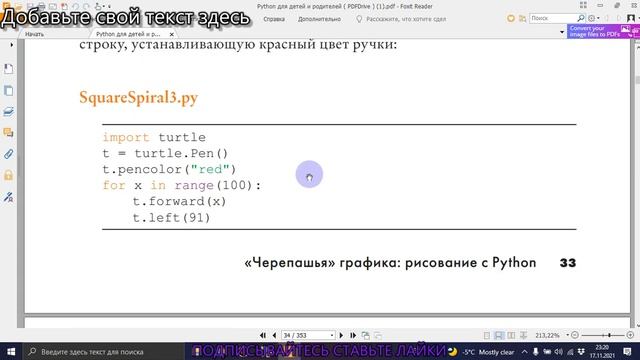Click the zoom out minus button

[x=575, y=335]
